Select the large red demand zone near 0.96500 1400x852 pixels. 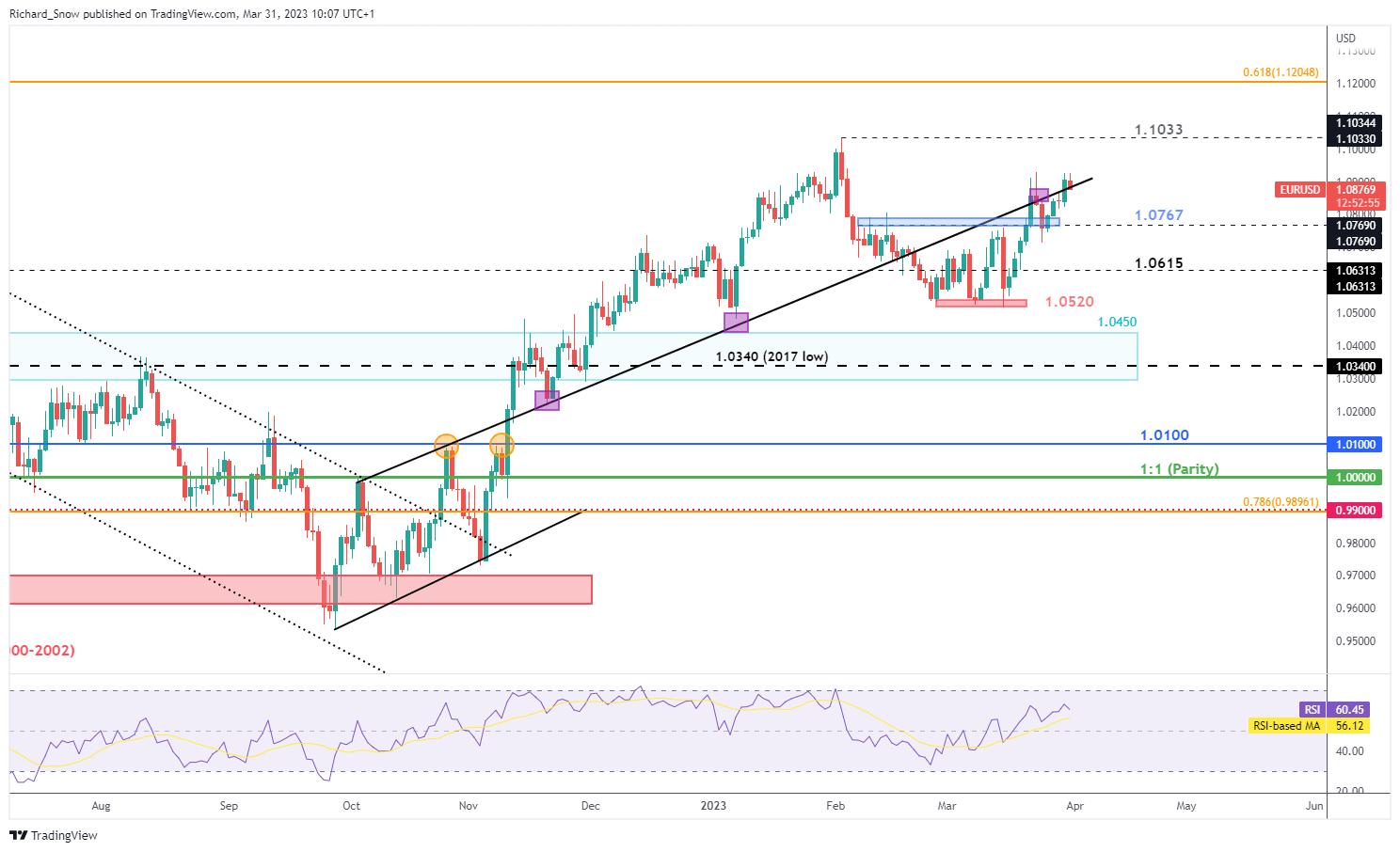pos(301,590)
